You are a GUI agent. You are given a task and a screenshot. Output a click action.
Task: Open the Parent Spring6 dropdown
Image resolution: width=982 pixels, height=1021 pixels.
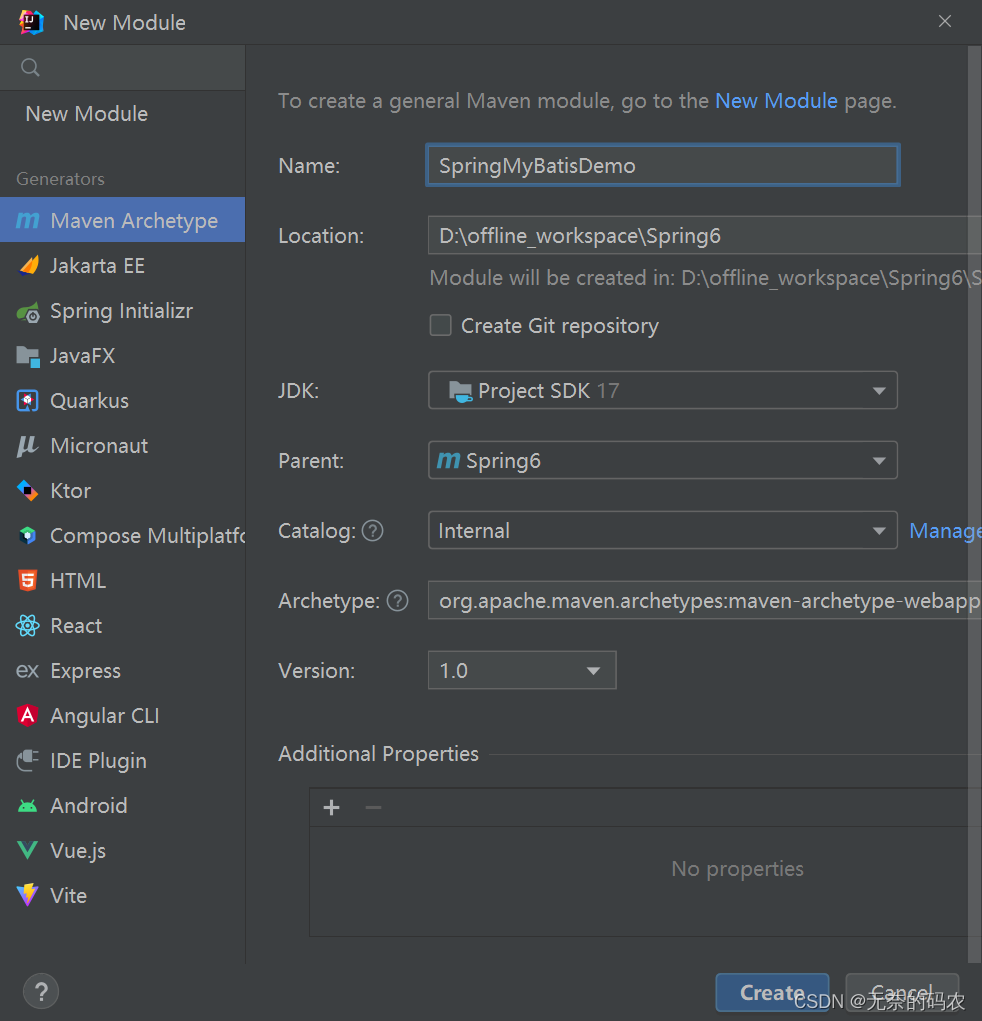click(663, 460)
